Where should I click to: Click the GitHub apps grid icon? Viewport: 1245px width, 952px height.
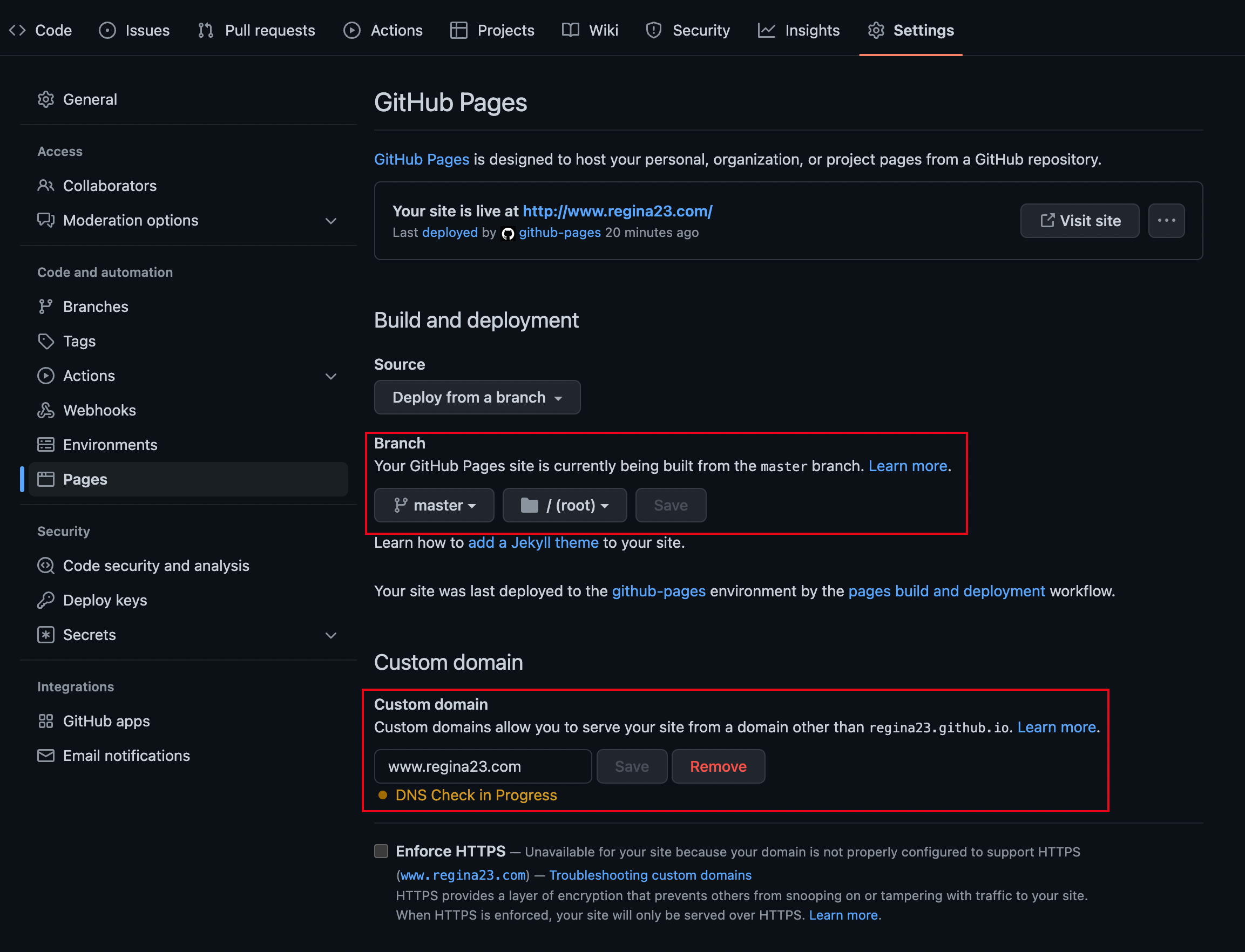(45, 721)
